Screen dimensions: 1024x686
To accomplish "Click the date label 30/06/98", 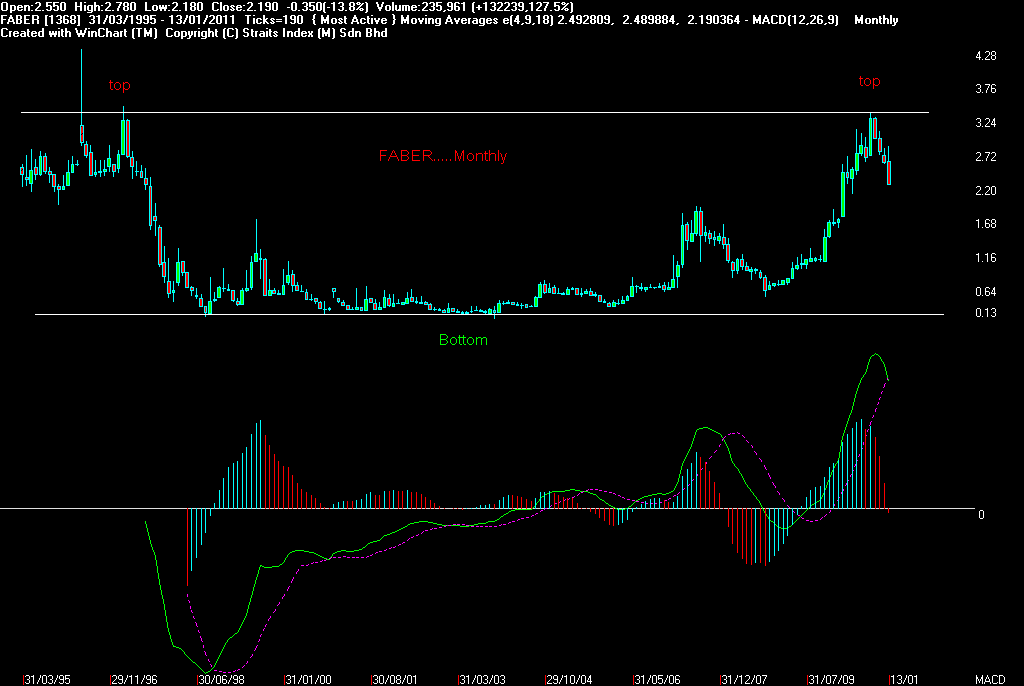I will point(221,679).
